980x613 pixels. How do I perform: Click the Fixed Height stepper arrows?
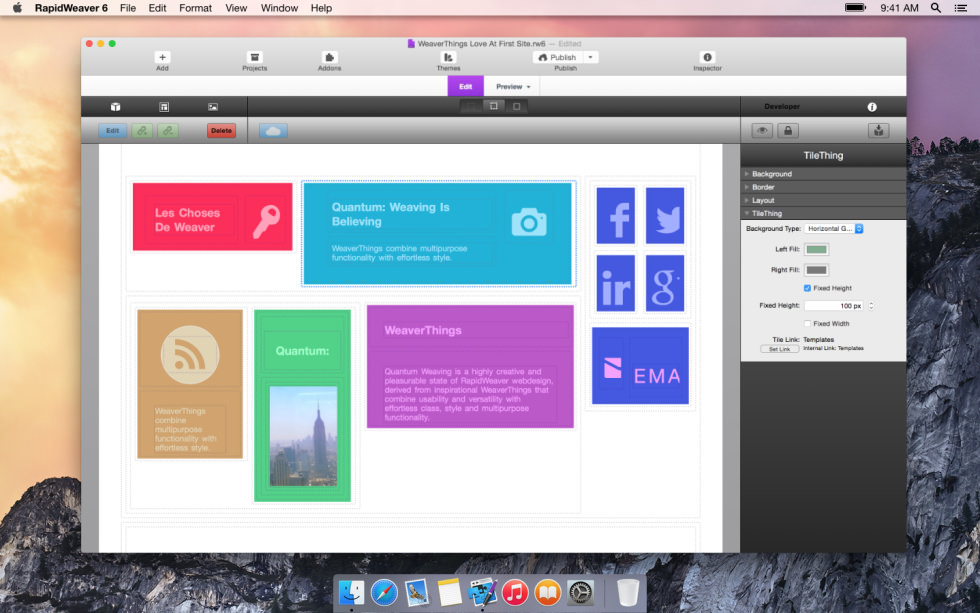pyautogui.click(x=871, y=306)
